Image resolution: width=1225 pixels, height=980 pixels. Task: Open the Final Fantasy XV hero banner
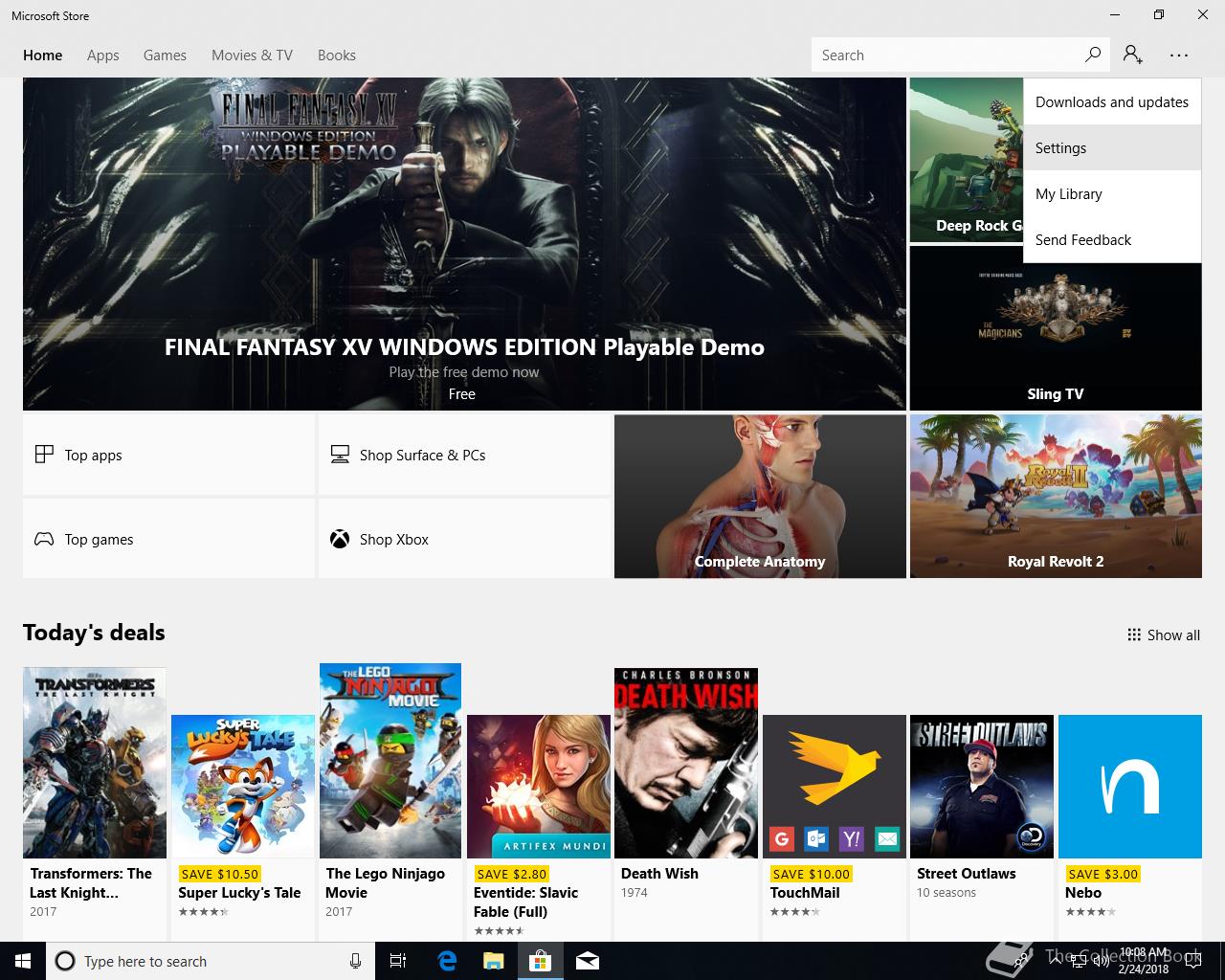(x=464, y=244)
